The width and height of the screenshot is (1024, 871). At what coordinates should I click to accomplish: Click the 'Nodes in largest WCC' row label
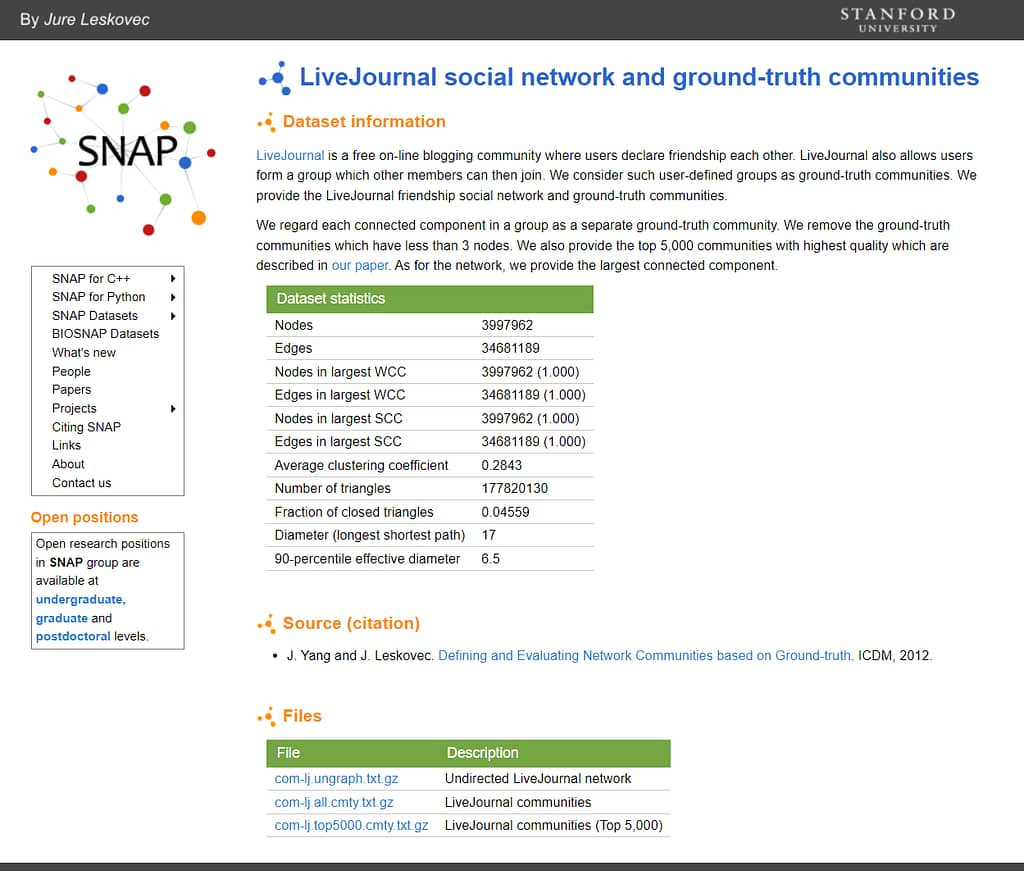[340, 372]
